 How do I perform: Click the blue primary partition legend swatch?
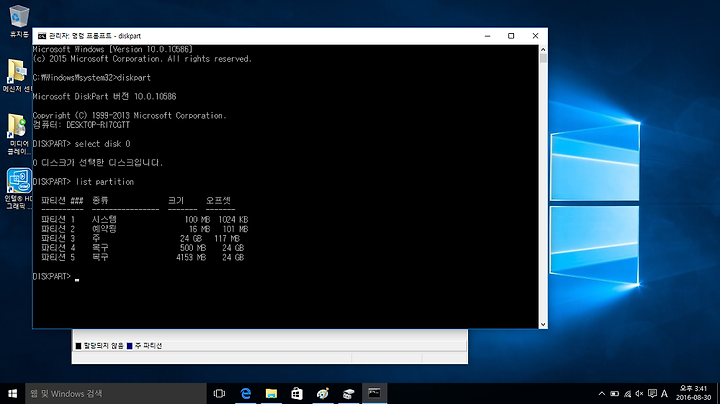point(129,346)
